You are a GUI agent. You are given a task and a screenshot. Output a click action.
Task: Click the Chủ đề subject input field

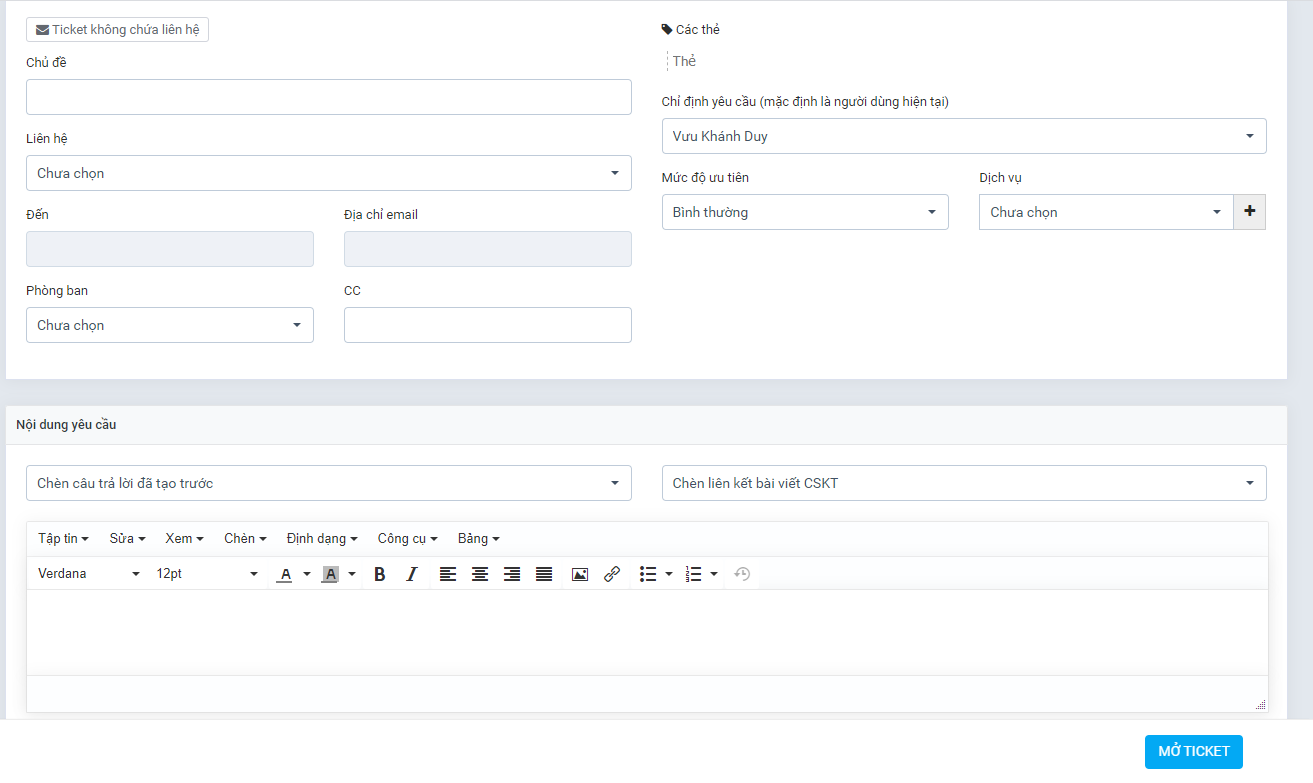click(328, 97)
